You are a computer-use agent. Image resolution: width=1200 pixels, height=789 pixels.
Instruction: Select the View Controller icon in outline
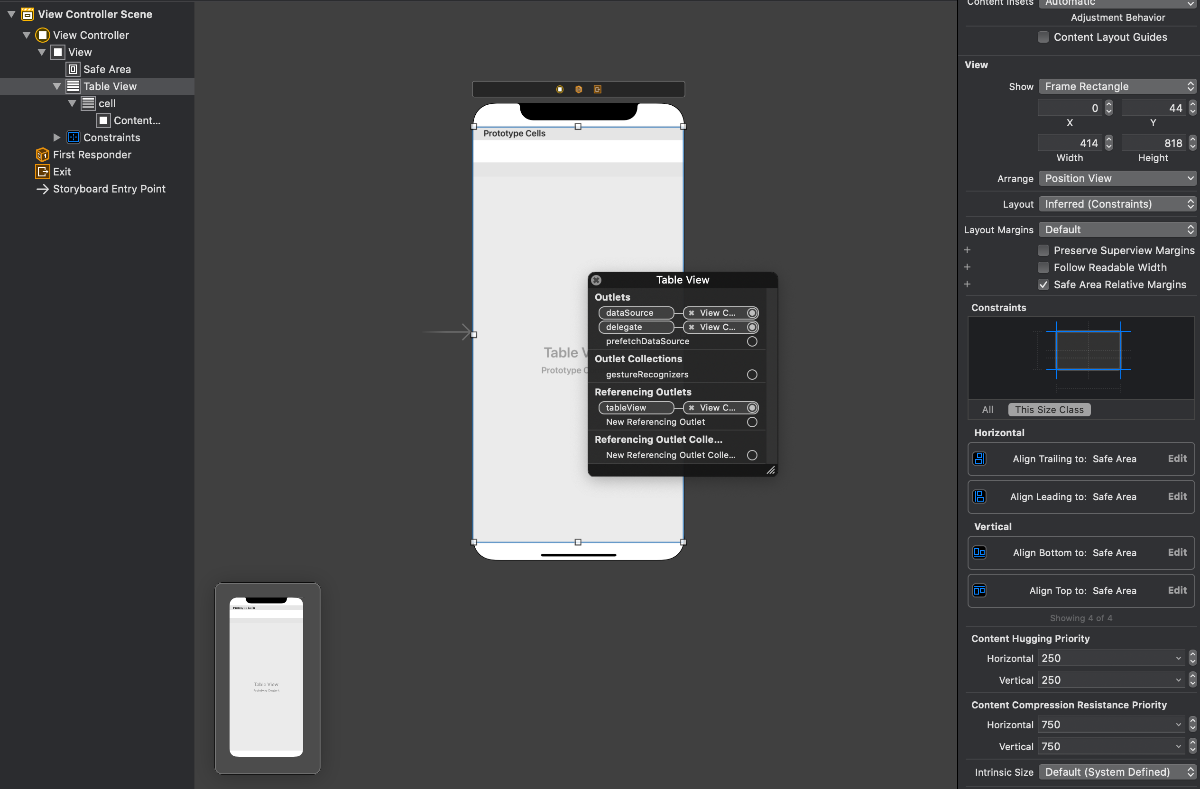coord(42,35)
